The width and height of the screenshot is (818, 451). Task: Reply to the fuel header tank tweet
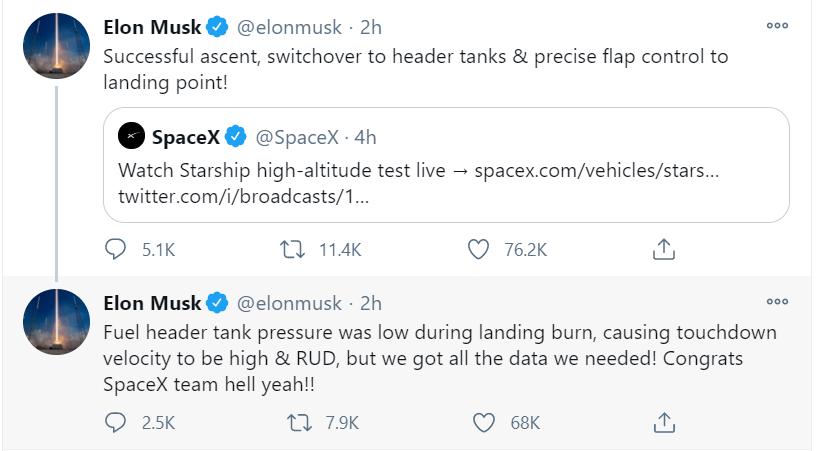click(116, 423)
